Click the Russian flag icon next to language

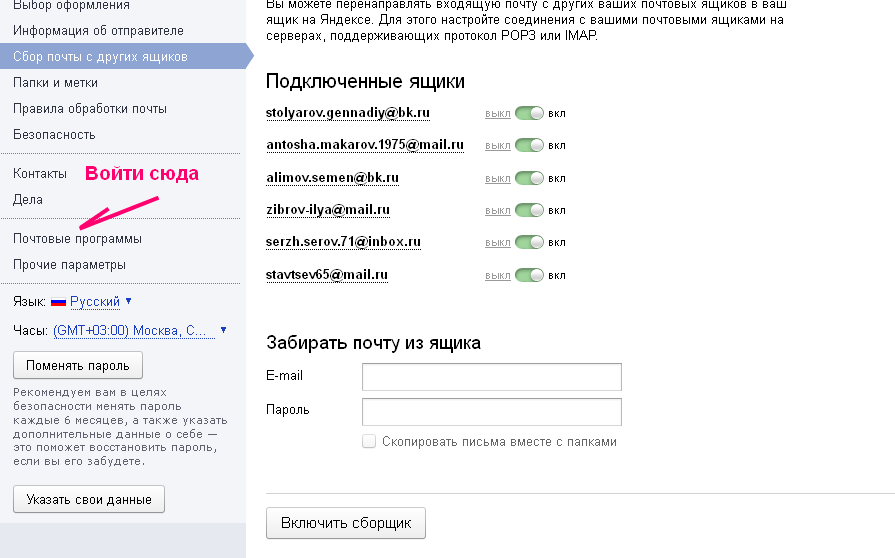pos(58,301)
